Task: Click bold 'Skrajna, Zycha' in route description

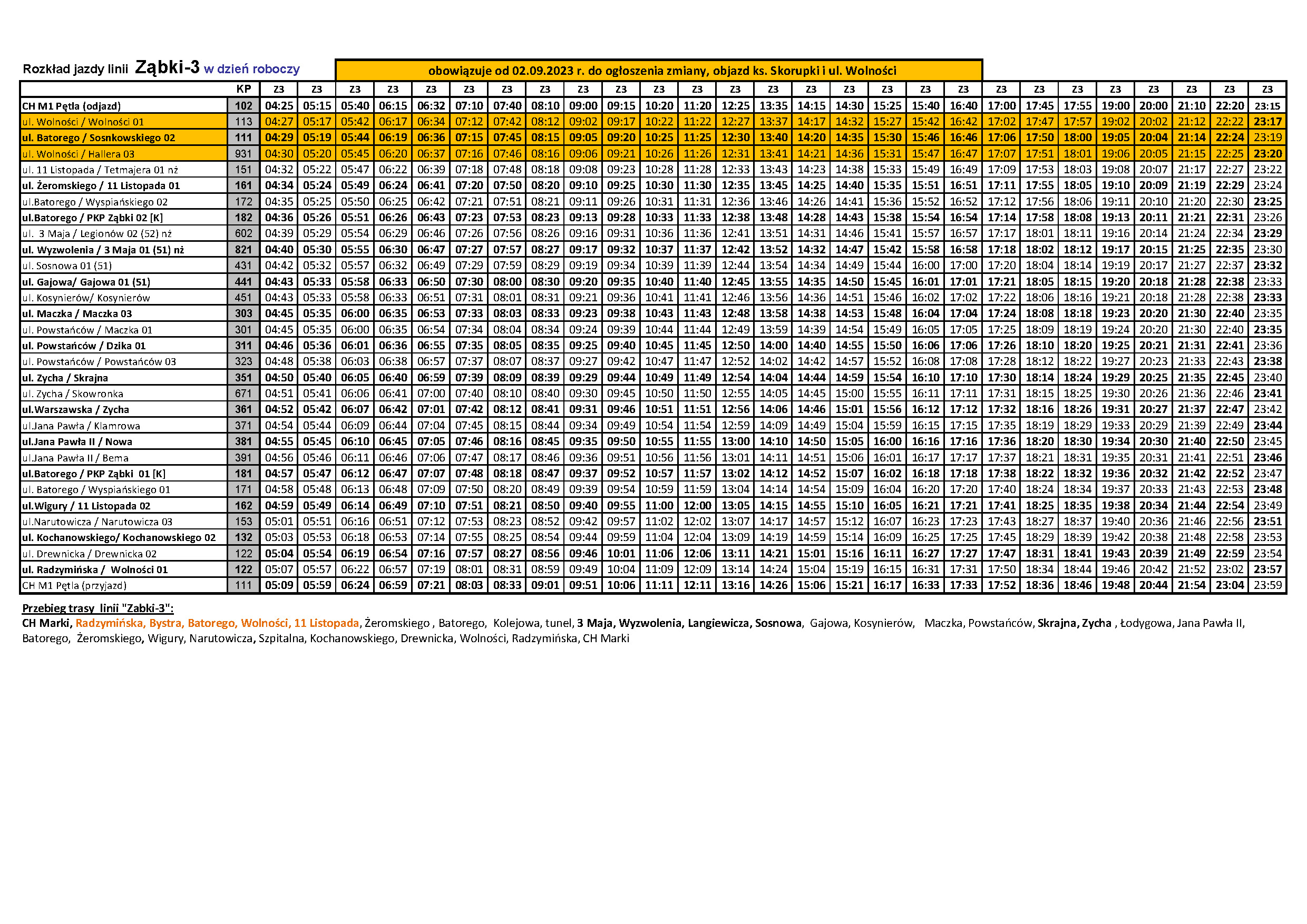Action: tap(1074, 623)
